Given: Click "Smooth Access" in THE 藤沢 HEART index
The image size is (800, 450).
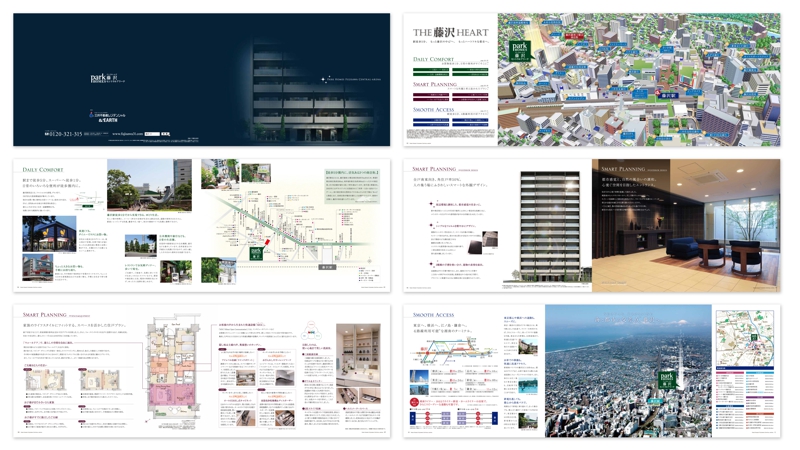Looking at the screenshot, I should [433, 109].
